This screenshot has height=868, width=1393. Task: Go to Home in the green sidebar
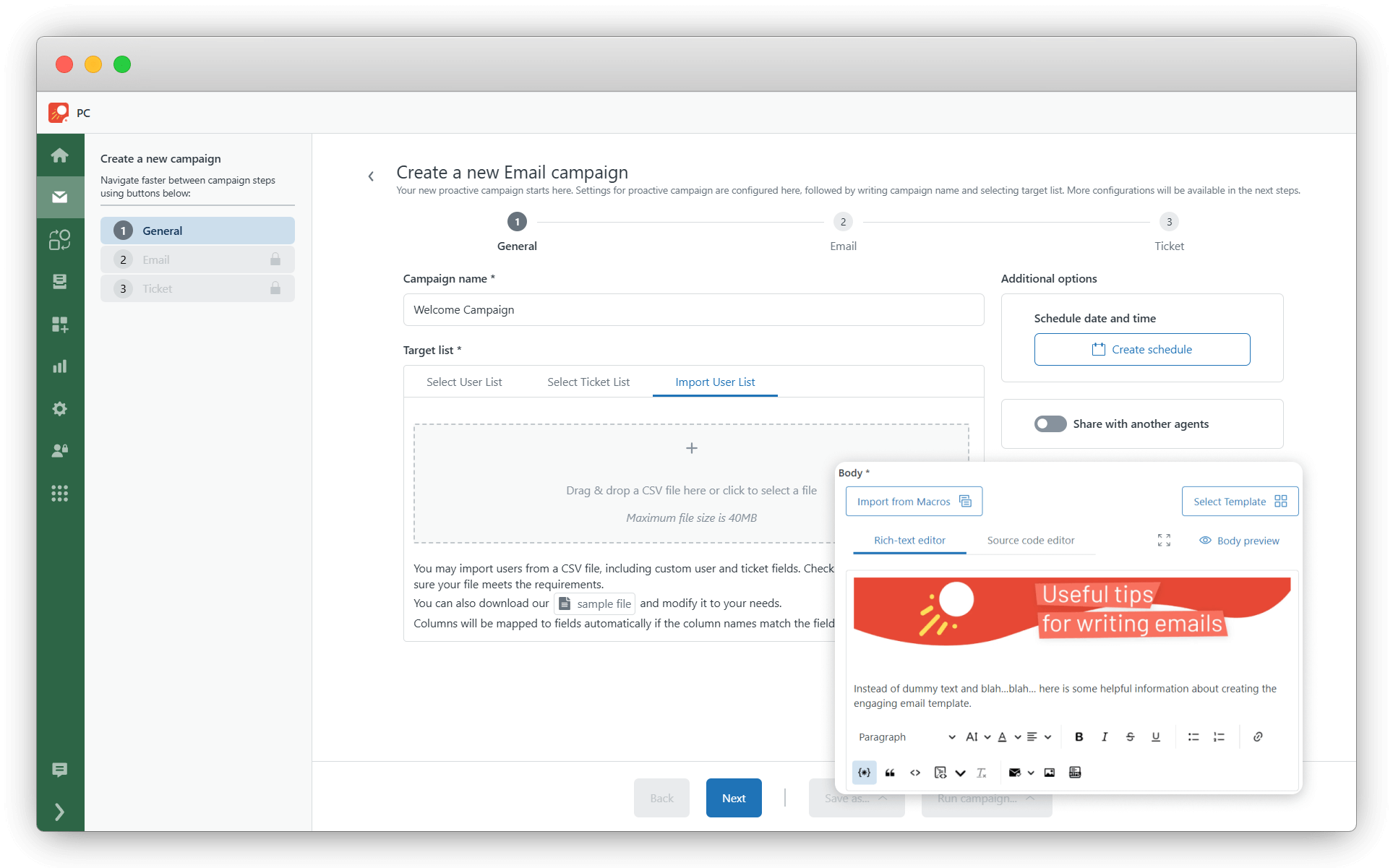[x=60, y=155]
